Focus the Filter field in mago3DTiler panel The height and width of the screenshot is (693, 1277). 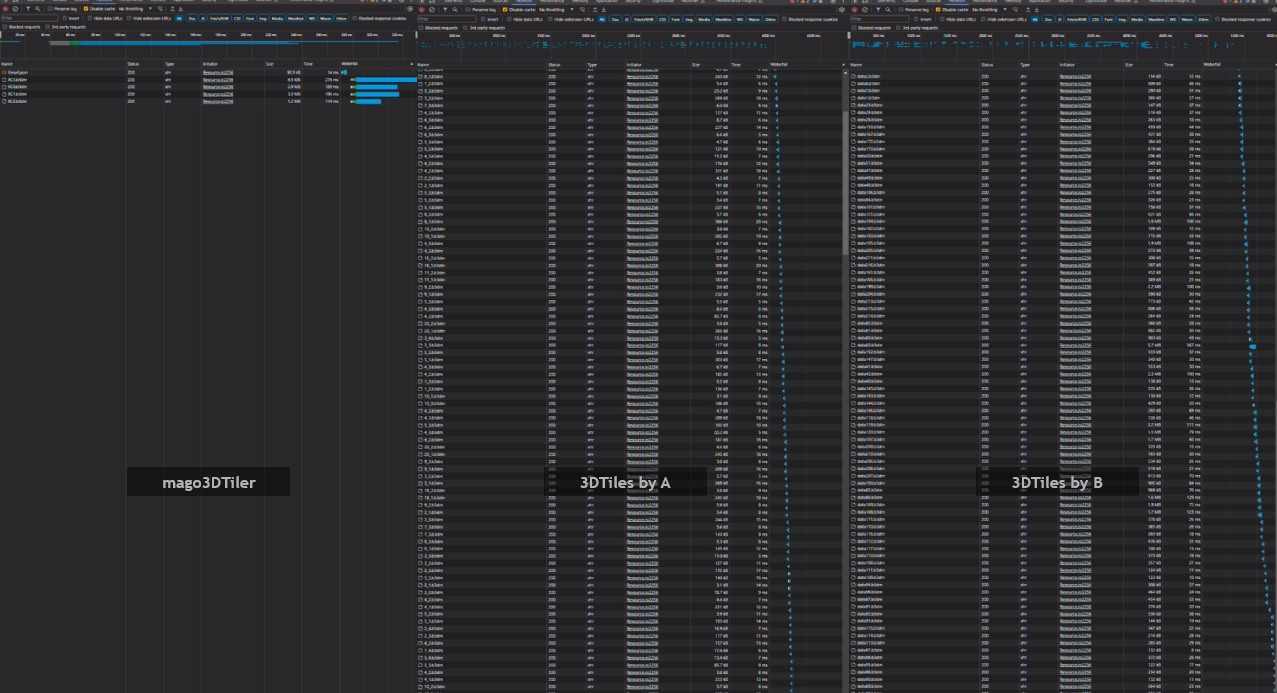[x=30, y=18]
